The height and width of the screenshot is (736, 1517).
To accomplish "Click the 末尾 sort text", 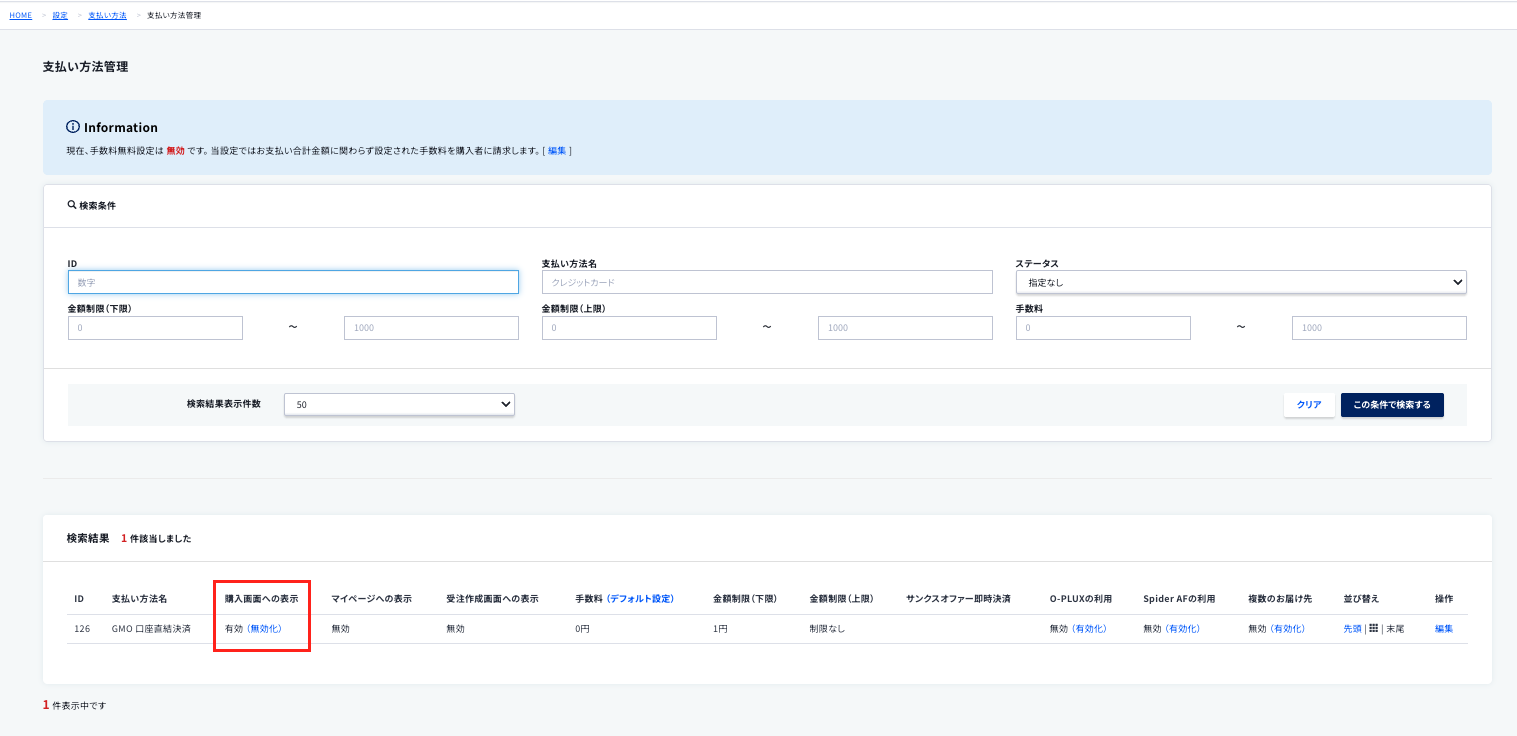I will click(1395, 629).
